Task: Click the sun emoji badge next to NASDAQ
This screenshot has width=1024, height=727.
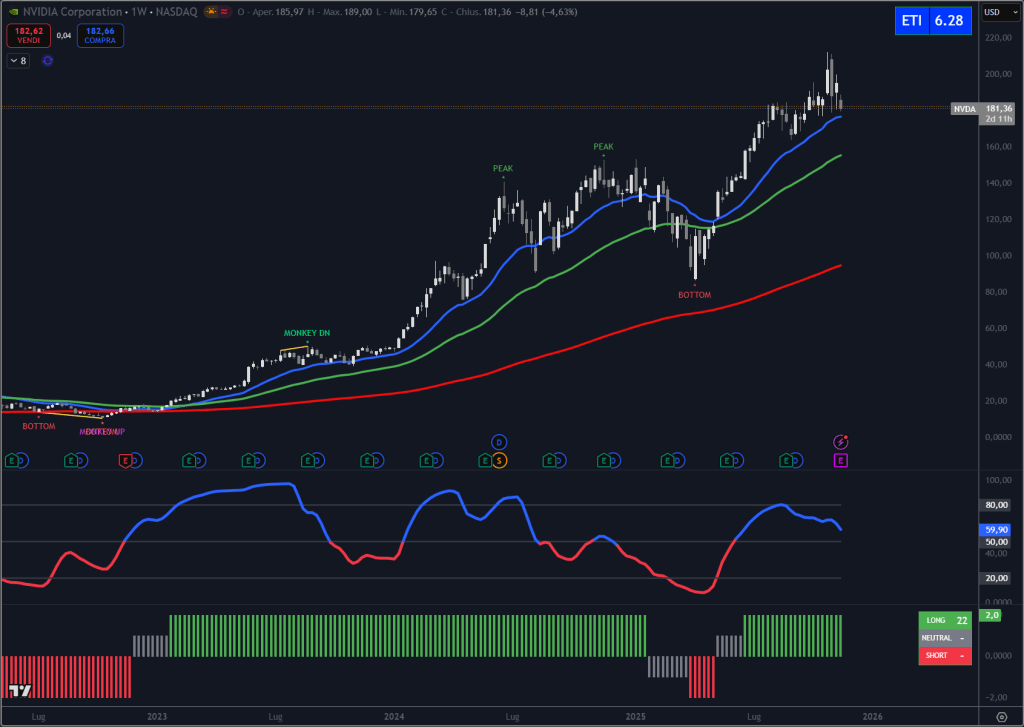Action: (x=211, y=12)
